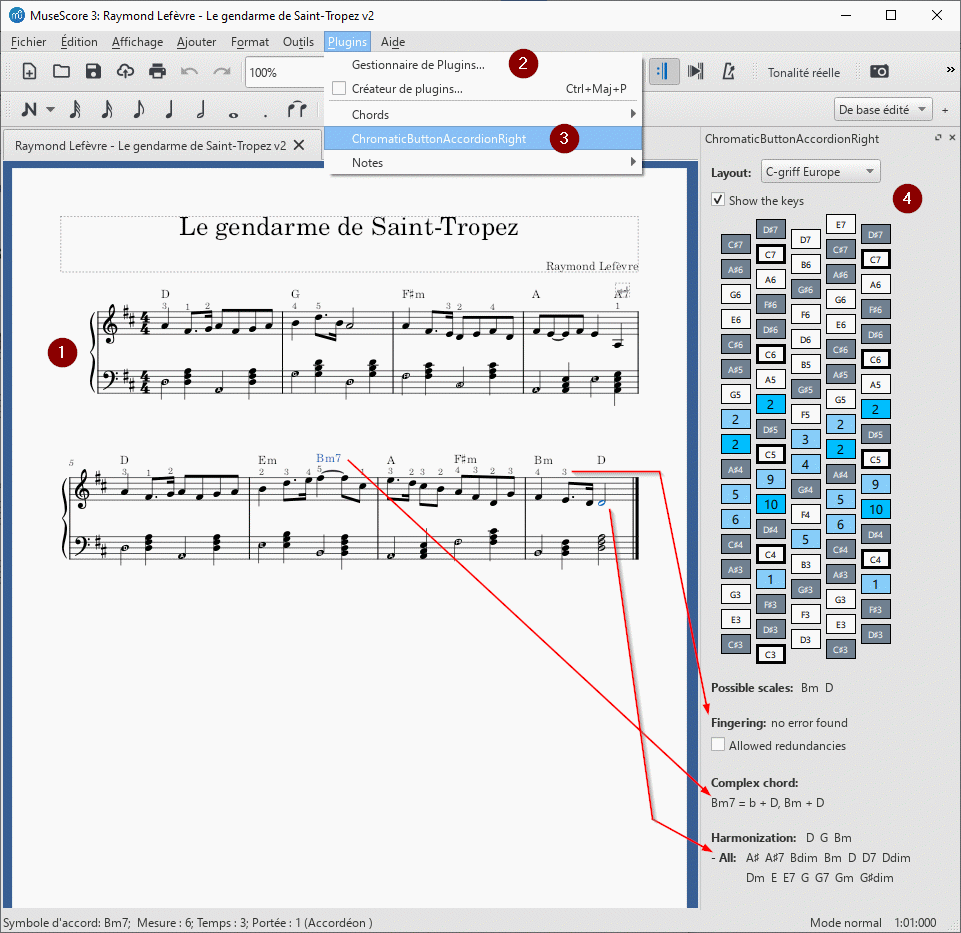
Task: Click the Undo arrow icon
Action: pyautogui.click(x=189, y=71)
